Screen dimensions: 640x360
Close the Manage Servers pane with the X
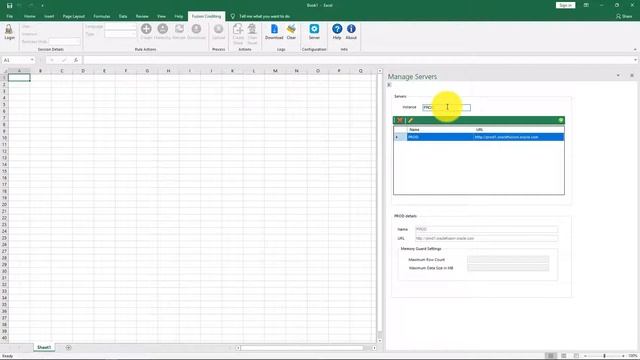click(x=631, y=76)
